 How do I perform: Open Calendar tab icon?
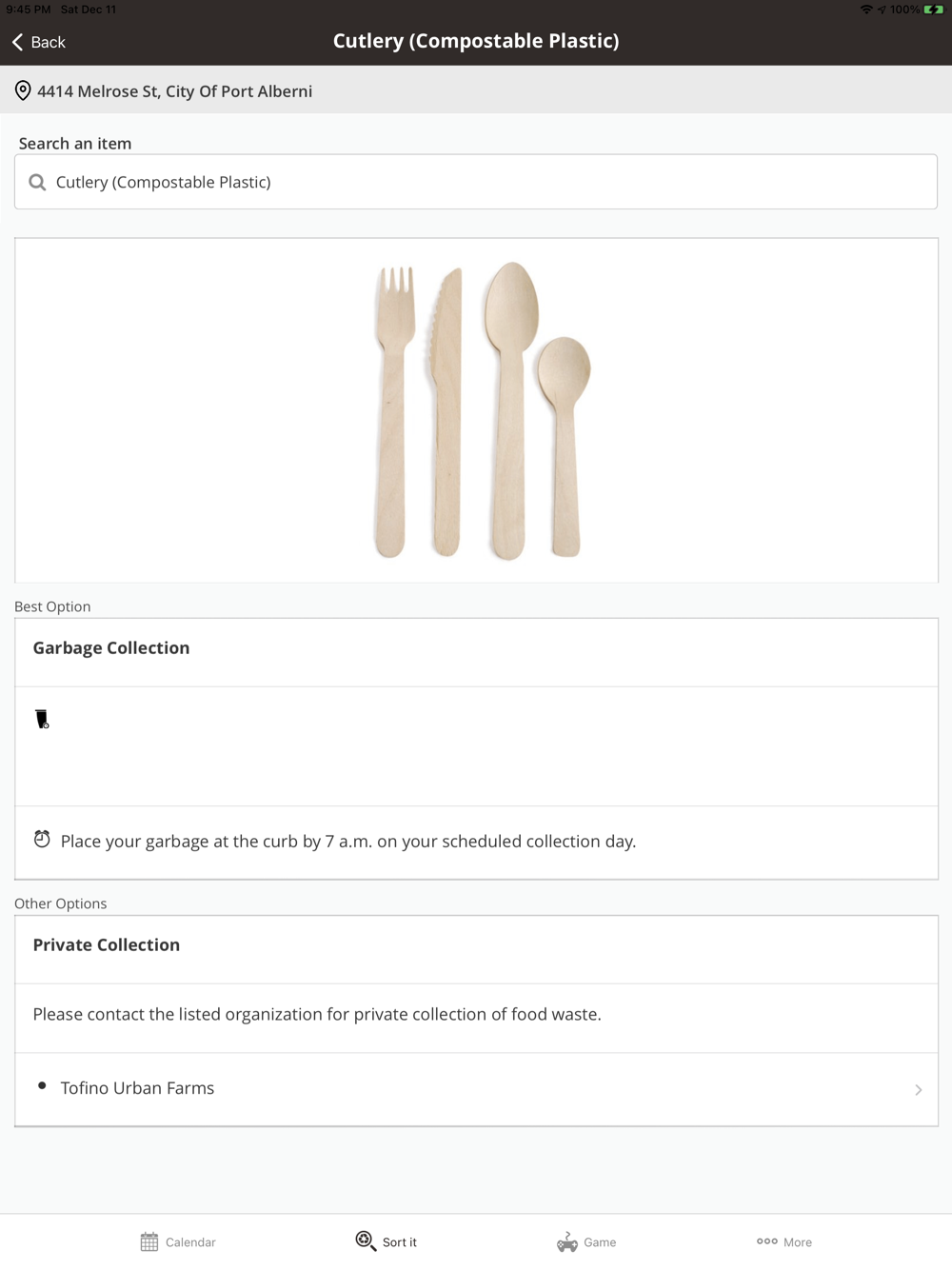point(149,1241)
